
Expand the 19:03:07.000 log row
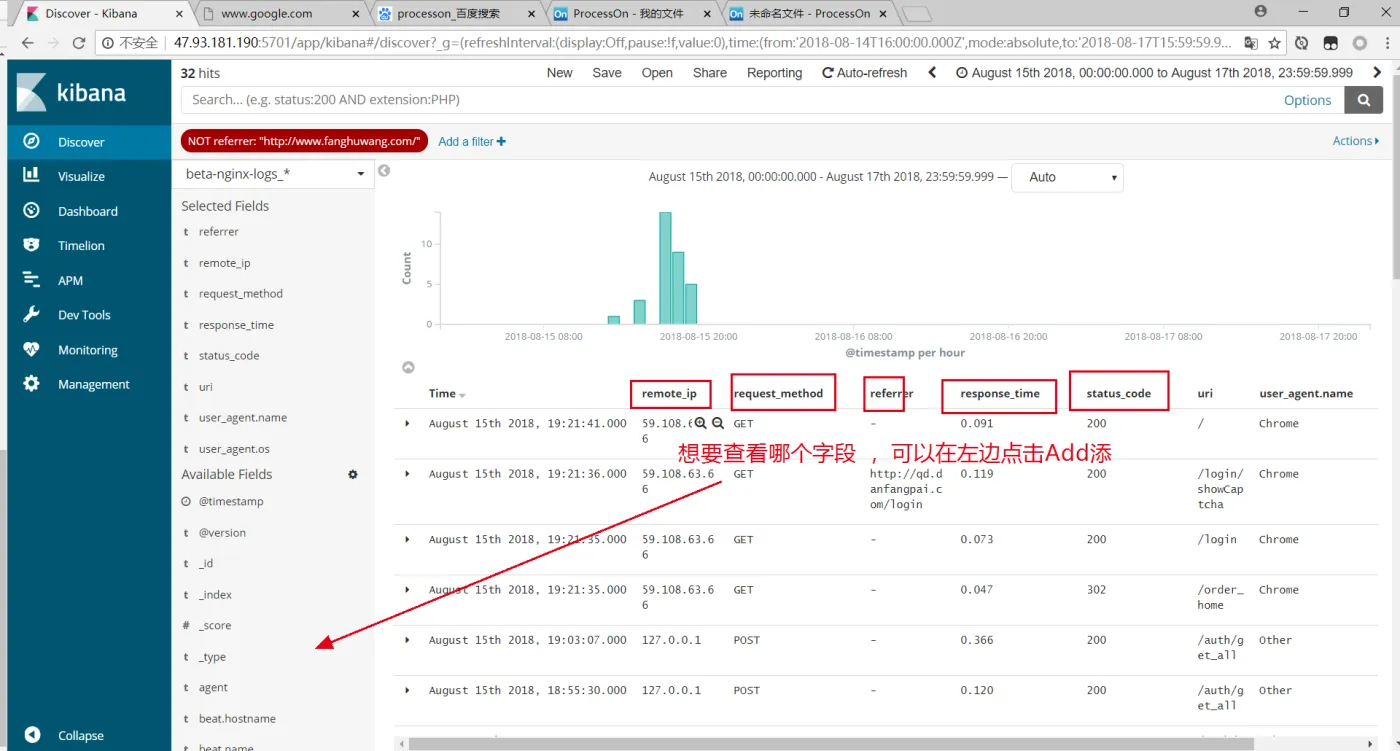coord(407,640)
